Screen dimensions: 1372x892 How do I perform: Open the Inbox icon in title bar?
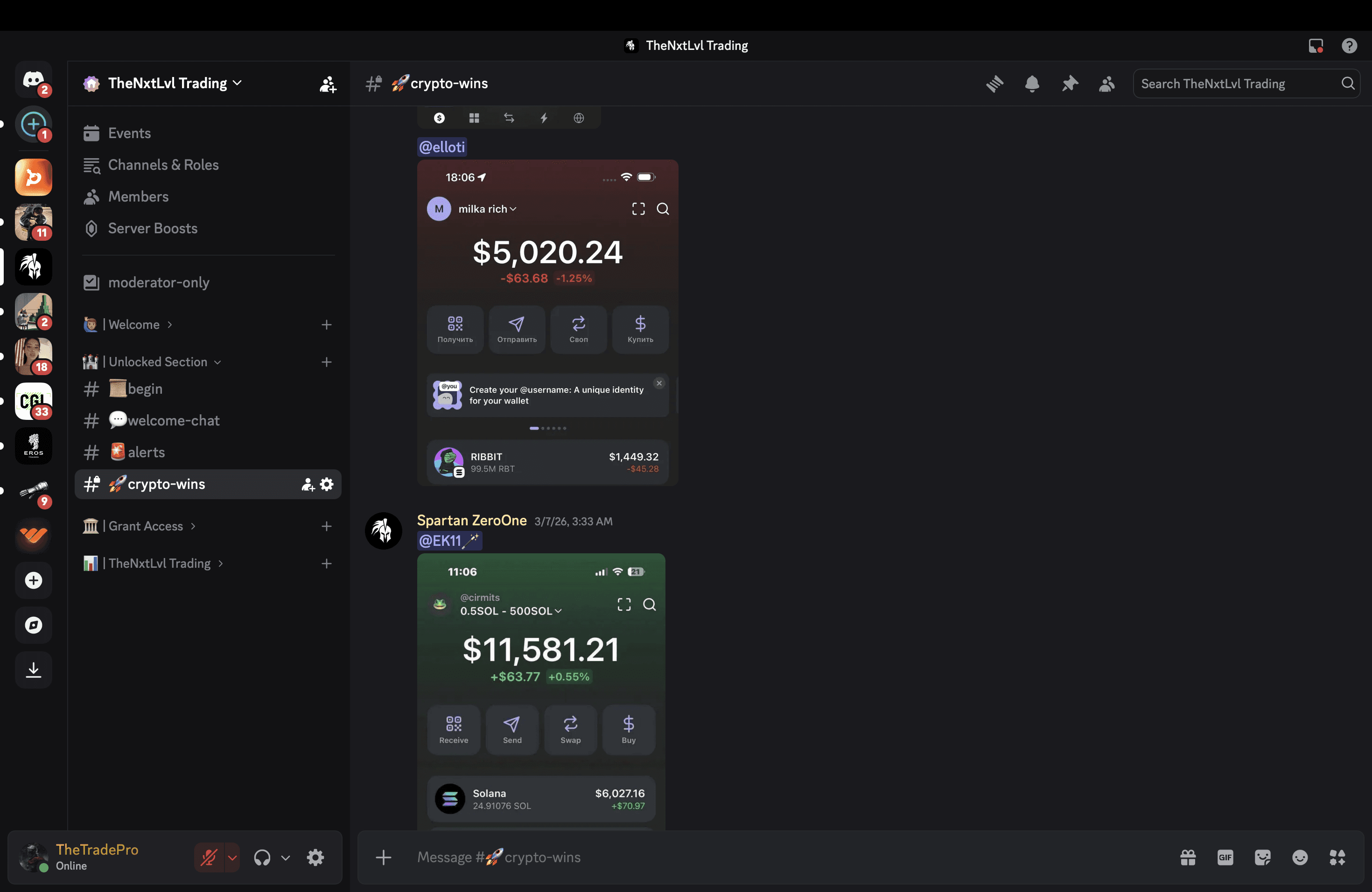coord(1315,46)
